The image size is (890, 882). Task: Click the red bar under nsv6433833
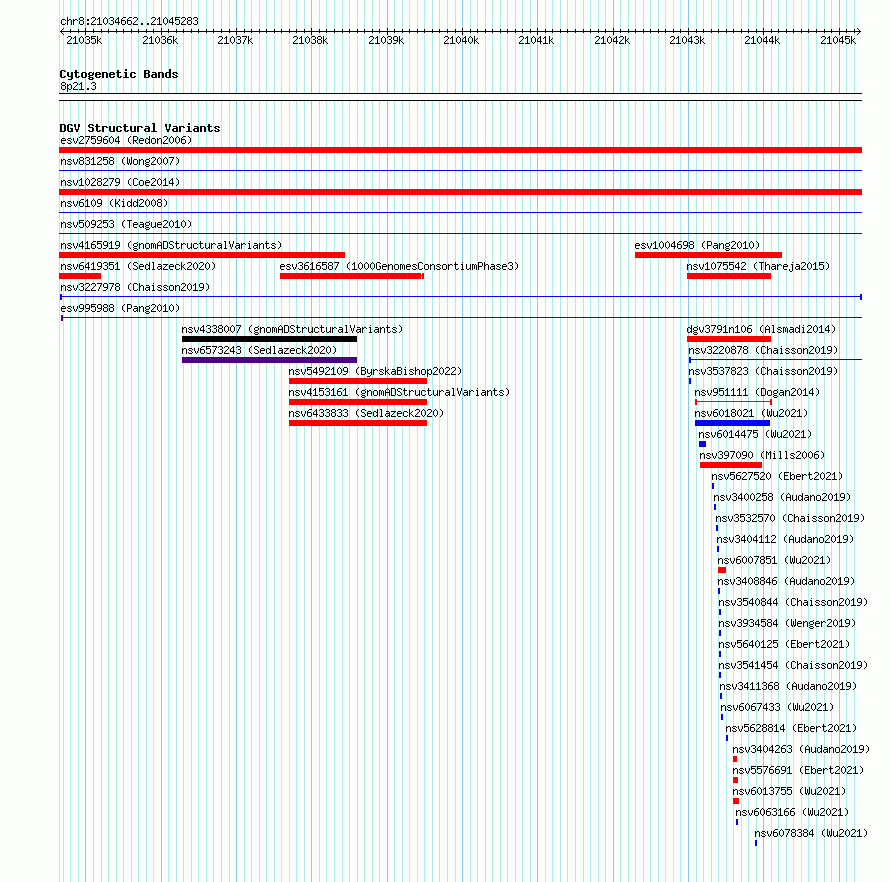(358, 423)
